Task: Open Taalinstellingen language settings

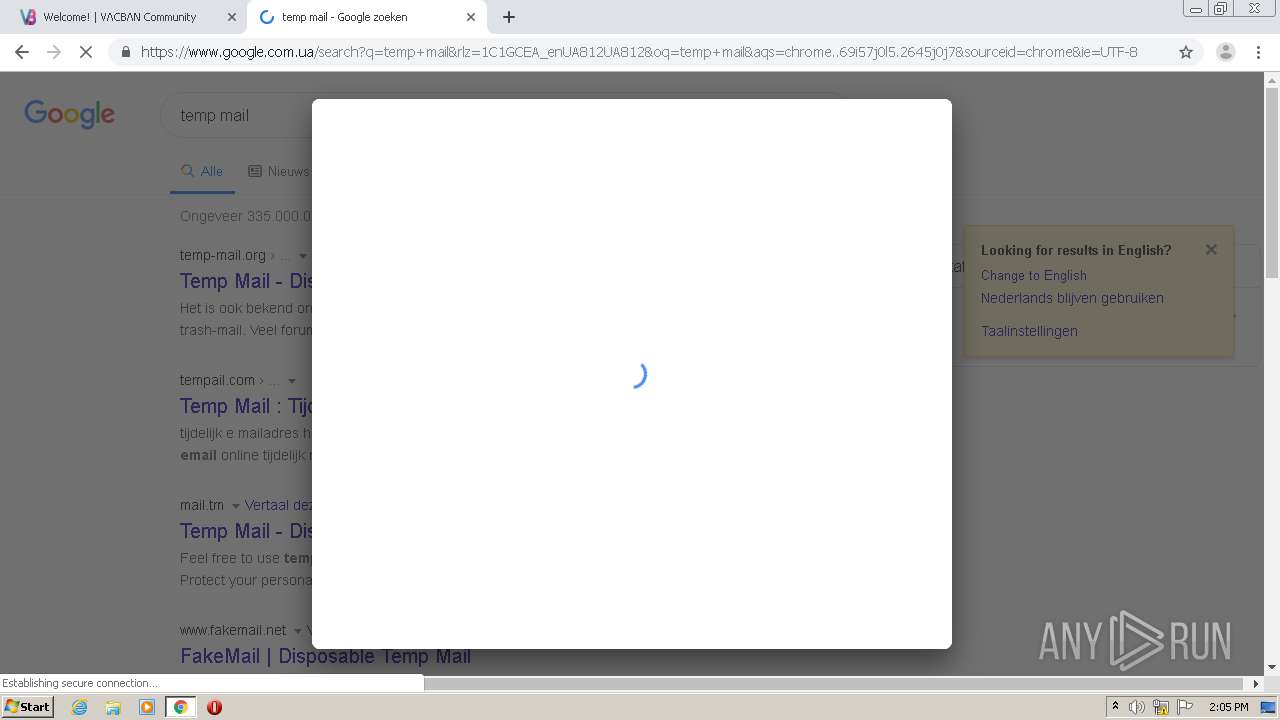Action: tap(1029, 331)
